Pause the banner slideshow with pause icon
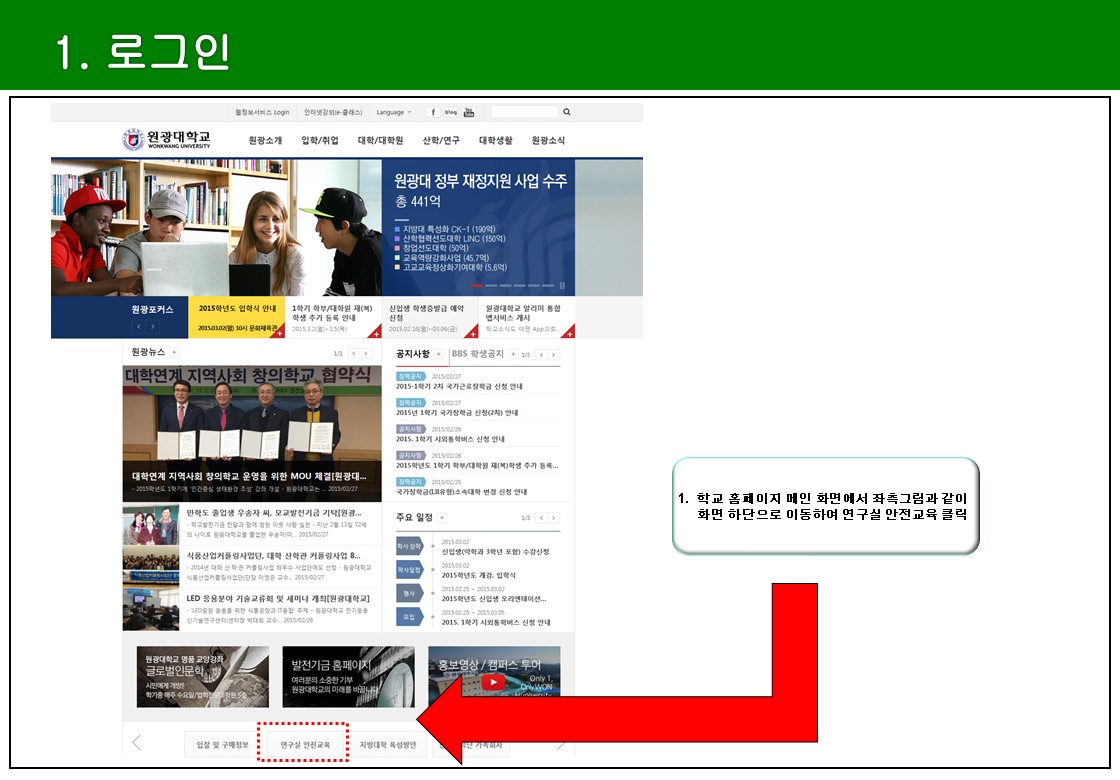1120x780 pixels. point(562,285)
